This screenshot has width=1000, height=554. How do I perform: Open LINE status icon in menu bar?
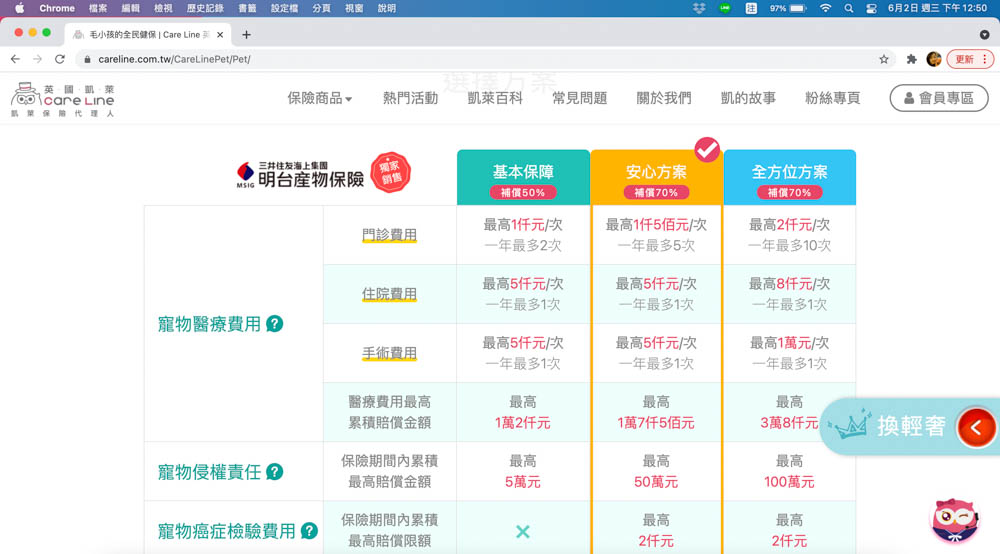pyautogui.click(x=725, y=8)
